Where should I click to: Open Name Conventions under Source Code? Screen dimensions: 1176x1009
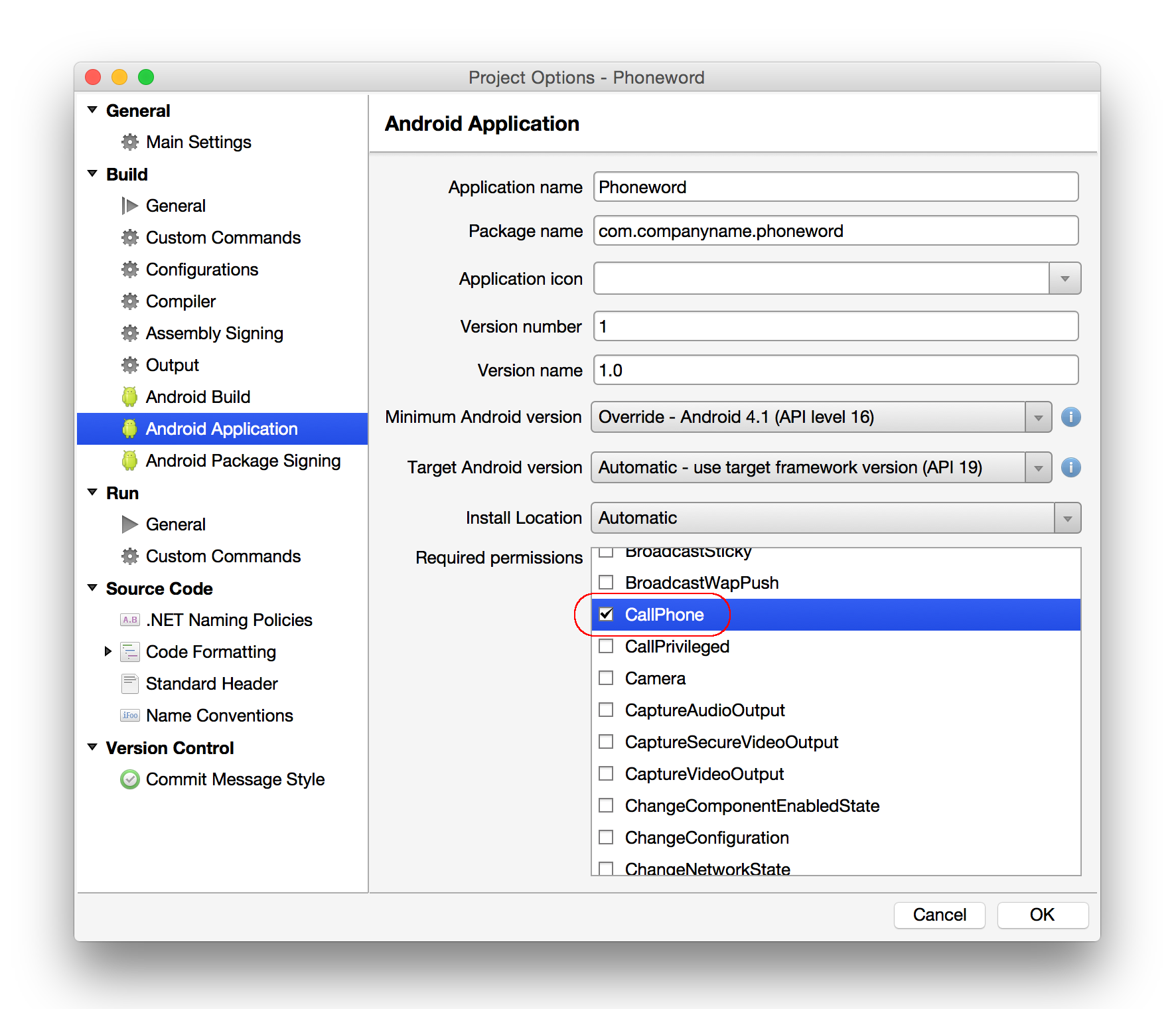click(219, 716)
